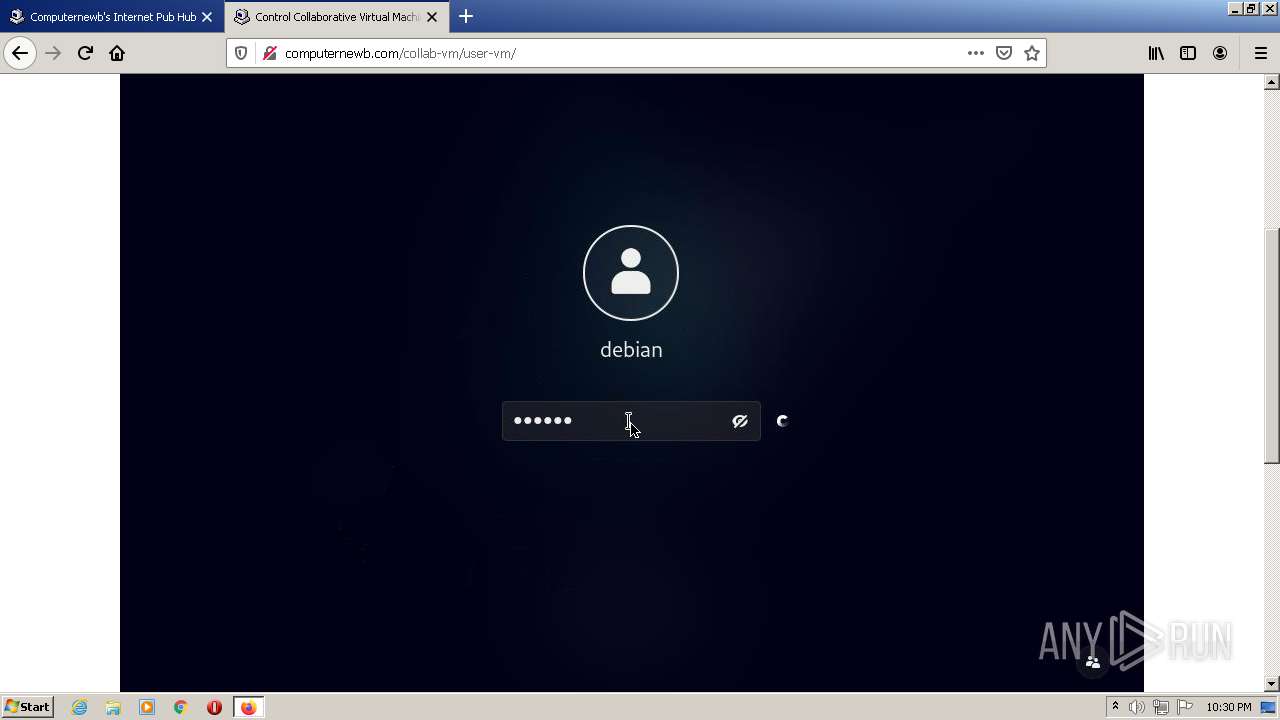The image size is (1280, 720).
Task: Toggle password visibility eye icon
Action: tap(740, 421)
